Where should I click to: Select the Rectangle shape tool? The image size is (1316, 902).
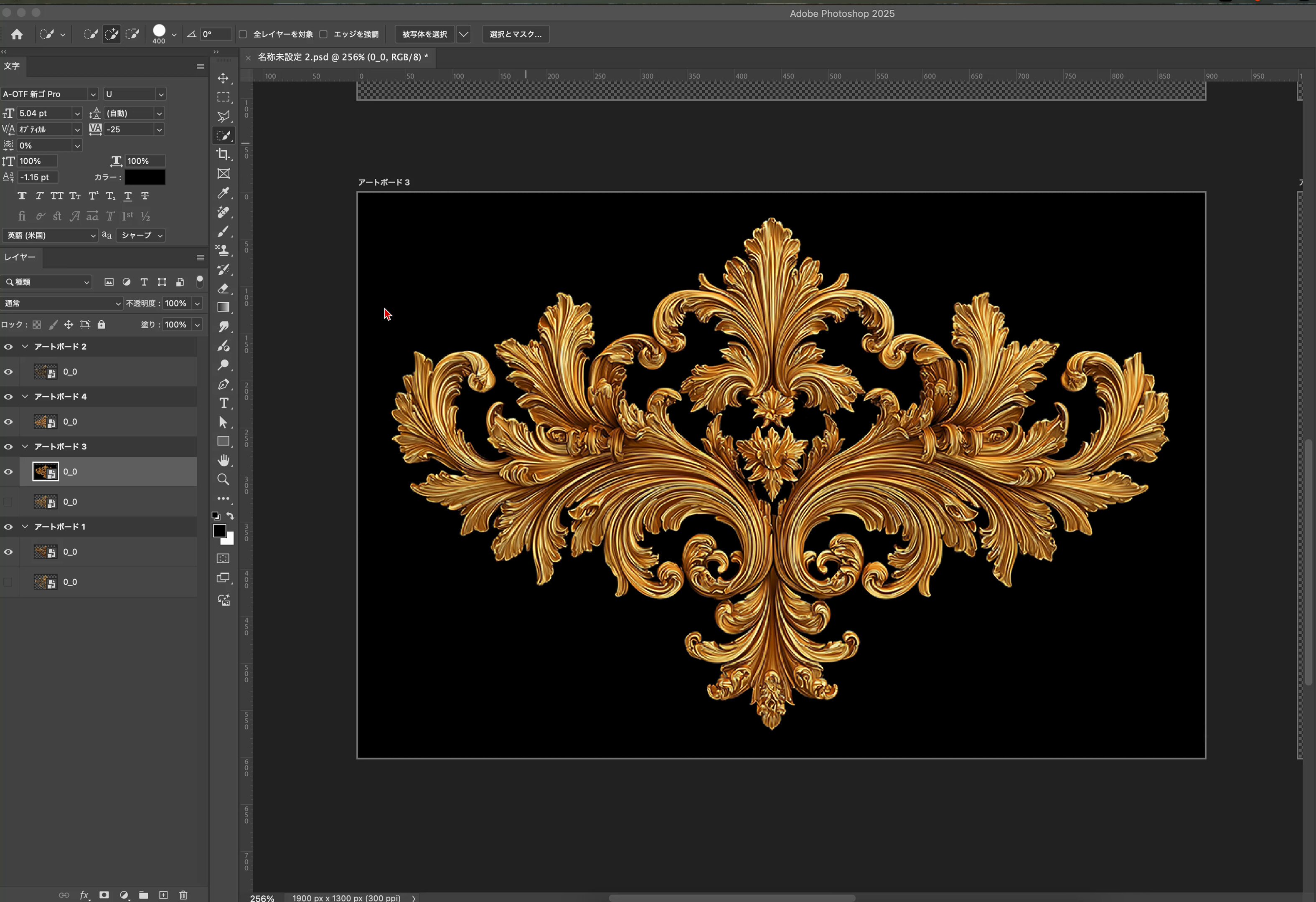223,441
